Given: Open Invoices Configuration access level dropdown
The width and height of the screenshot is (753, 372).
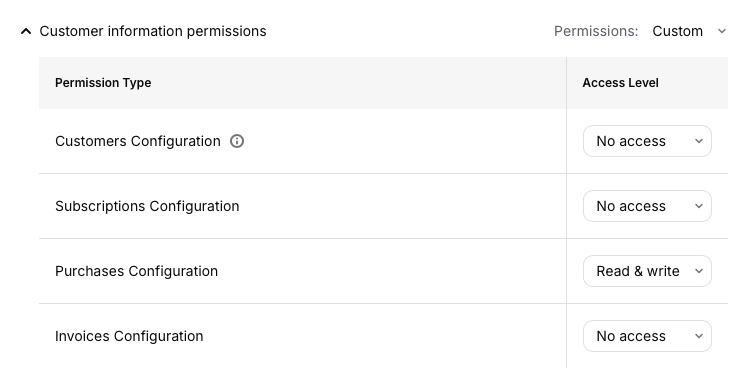Looking at the screenshot, I should (x=647, y=336).
